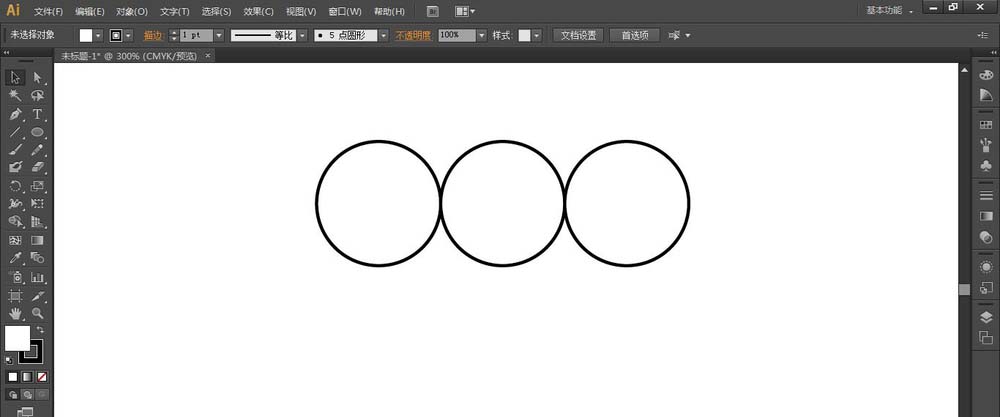Swap fill and stroke colors
Image resolution: width=1000 pixels, height=417 pixels.
tap(41, 329)
